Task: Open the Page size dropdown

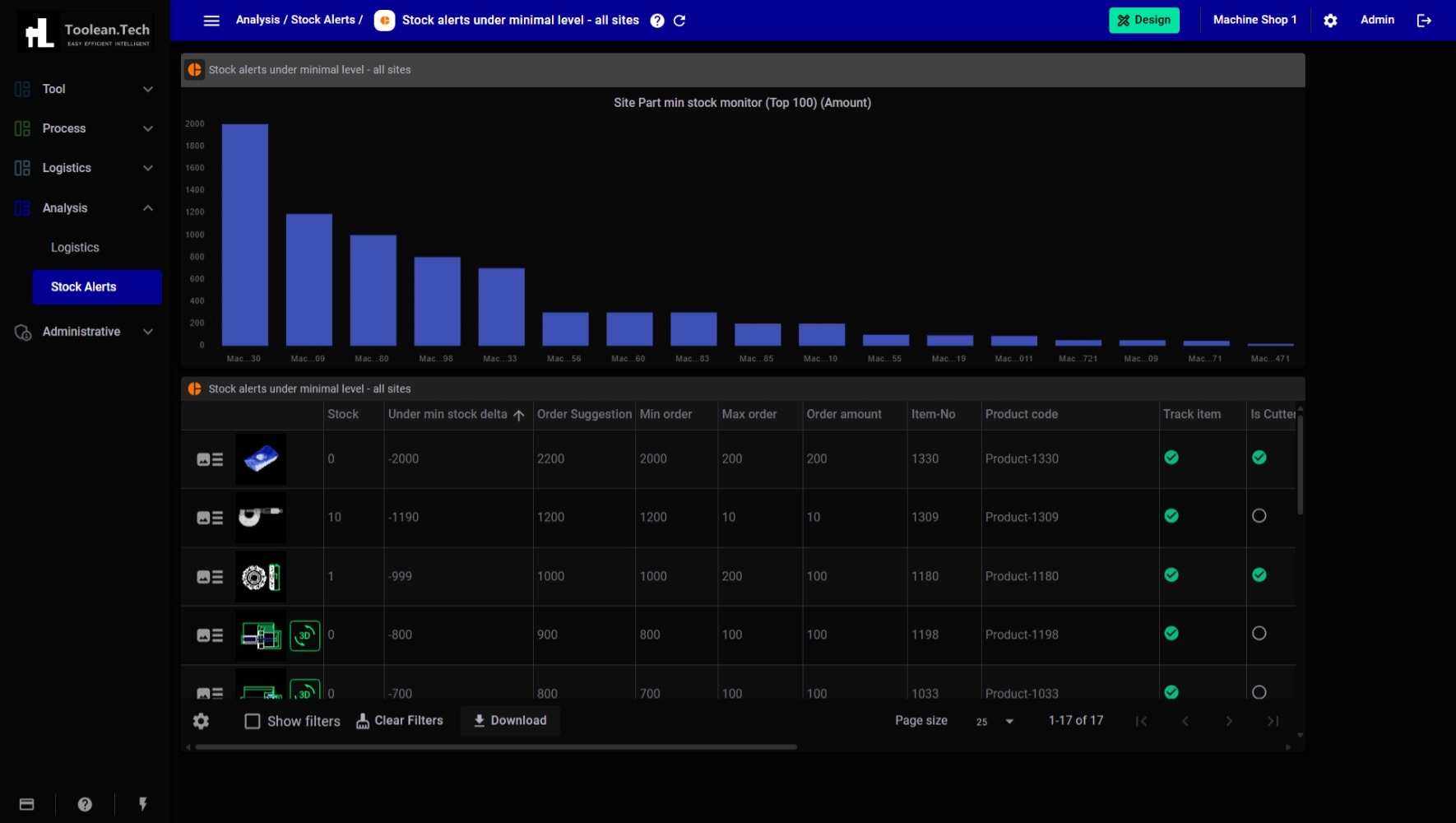Action: [x=995, y=722]
